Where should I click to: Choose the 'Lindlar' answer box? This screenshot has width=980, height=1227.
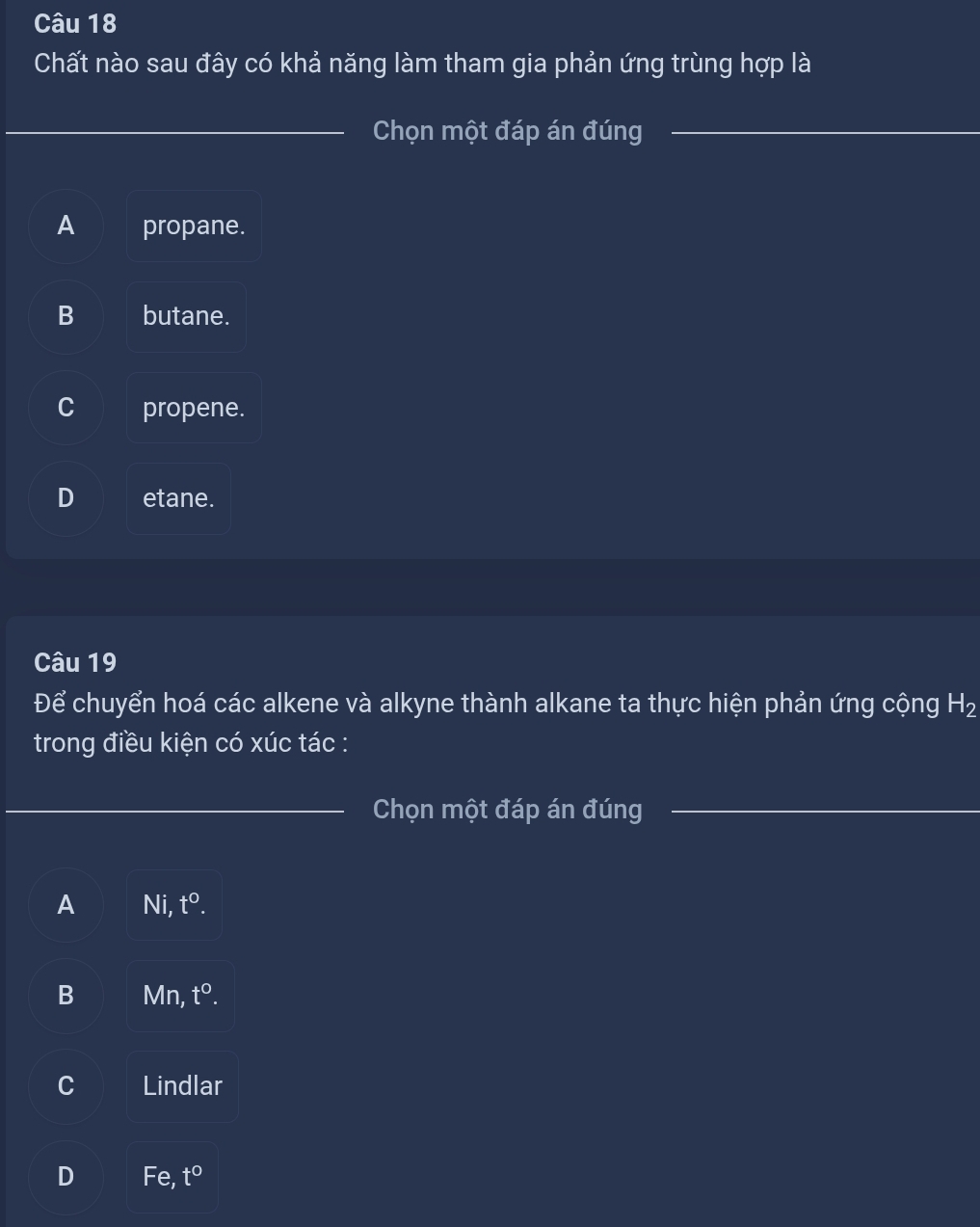182,1086
